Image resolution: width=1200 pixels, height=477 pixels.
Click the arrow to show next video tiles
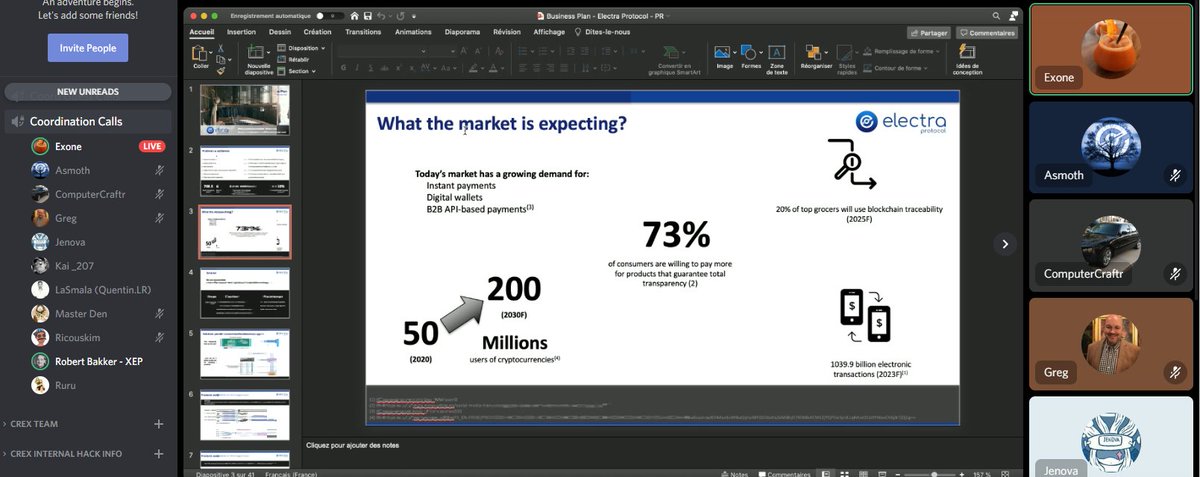pyautogui.click(x=1006, y=244)
